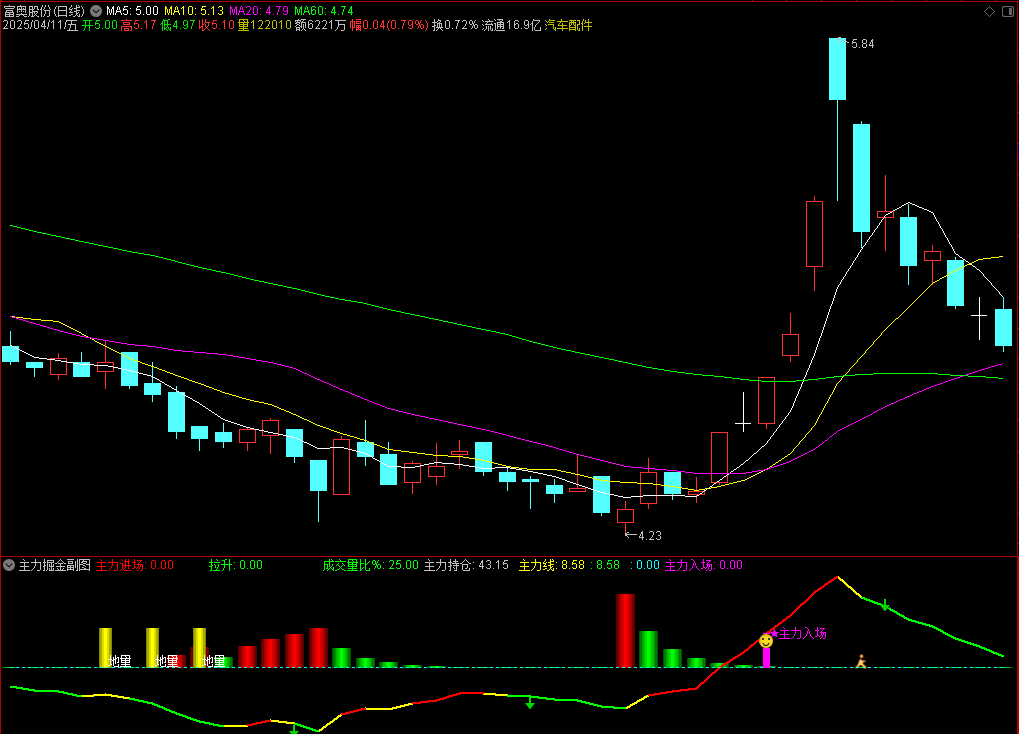The image size is (1019, 734).
Task: Click the 量122010 volume value
Action: pyautogui.click(x=264, y=25)
